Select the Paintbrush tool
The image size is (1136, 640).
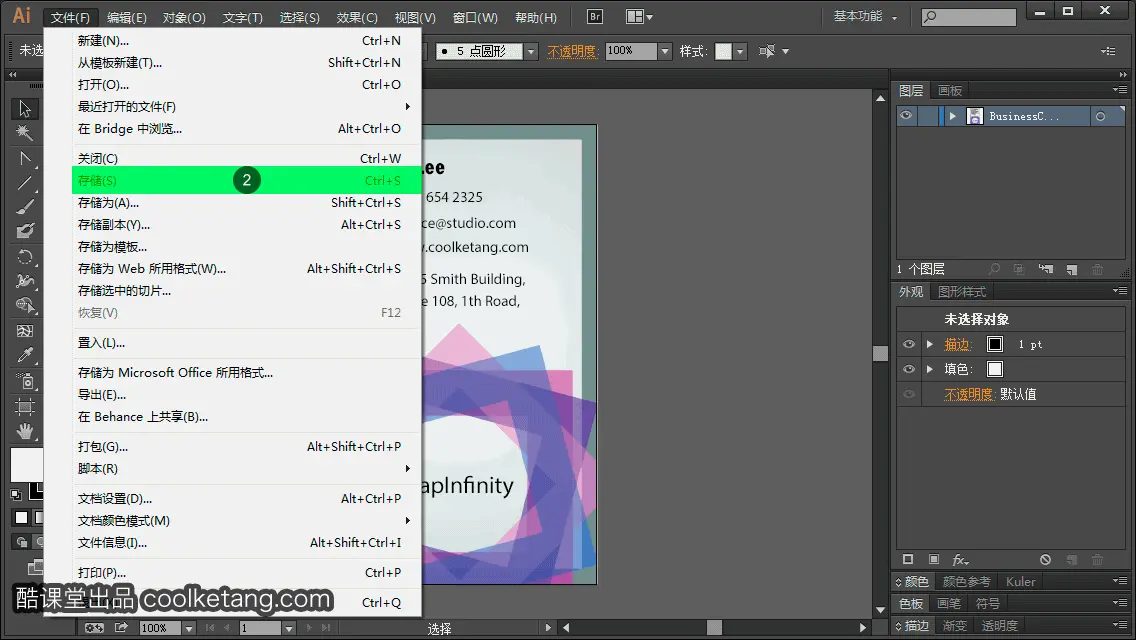coord(25,207)
